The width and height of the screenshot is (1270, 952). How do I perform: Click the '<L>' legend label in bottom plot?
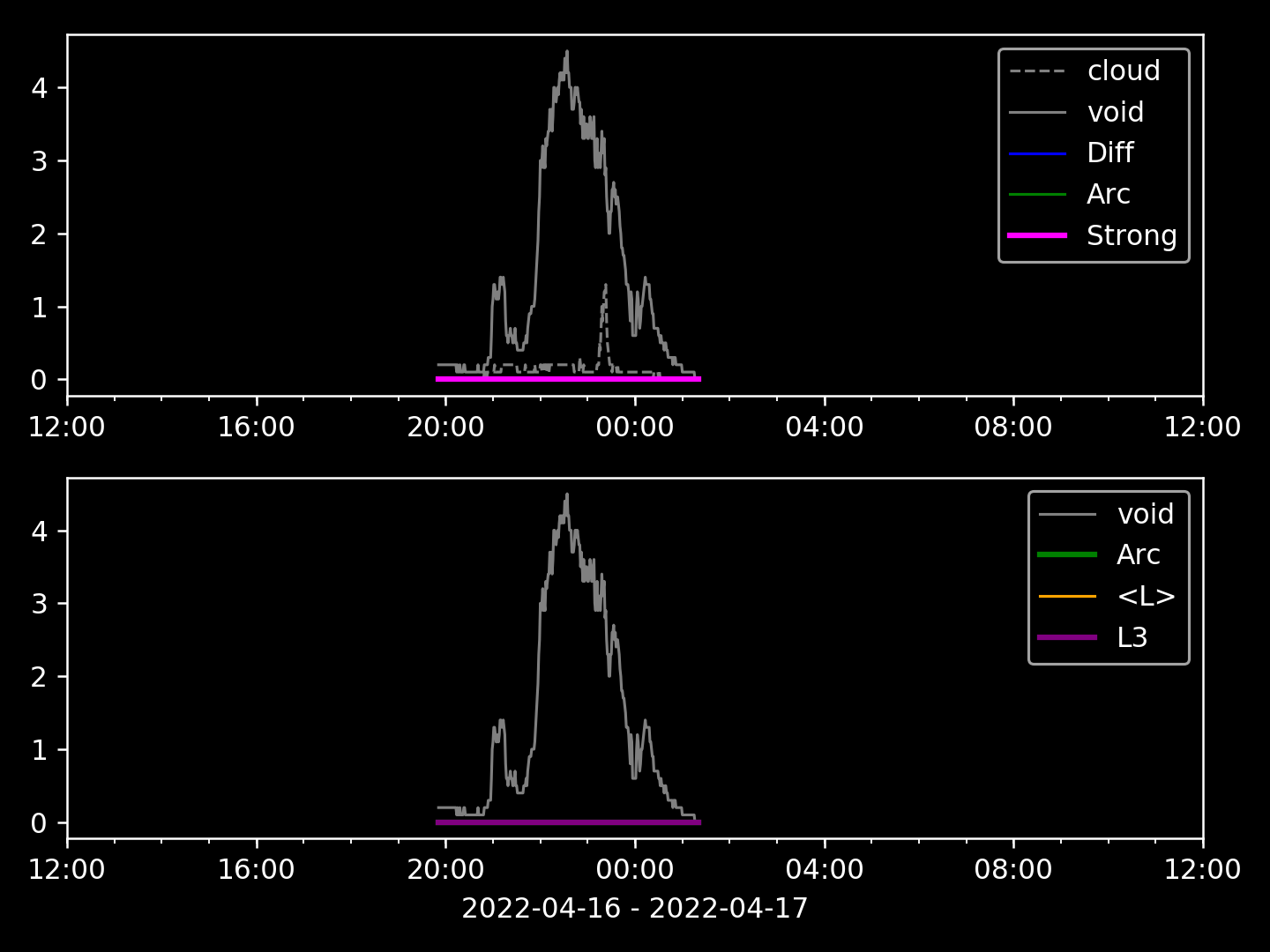pos(1147,597)
